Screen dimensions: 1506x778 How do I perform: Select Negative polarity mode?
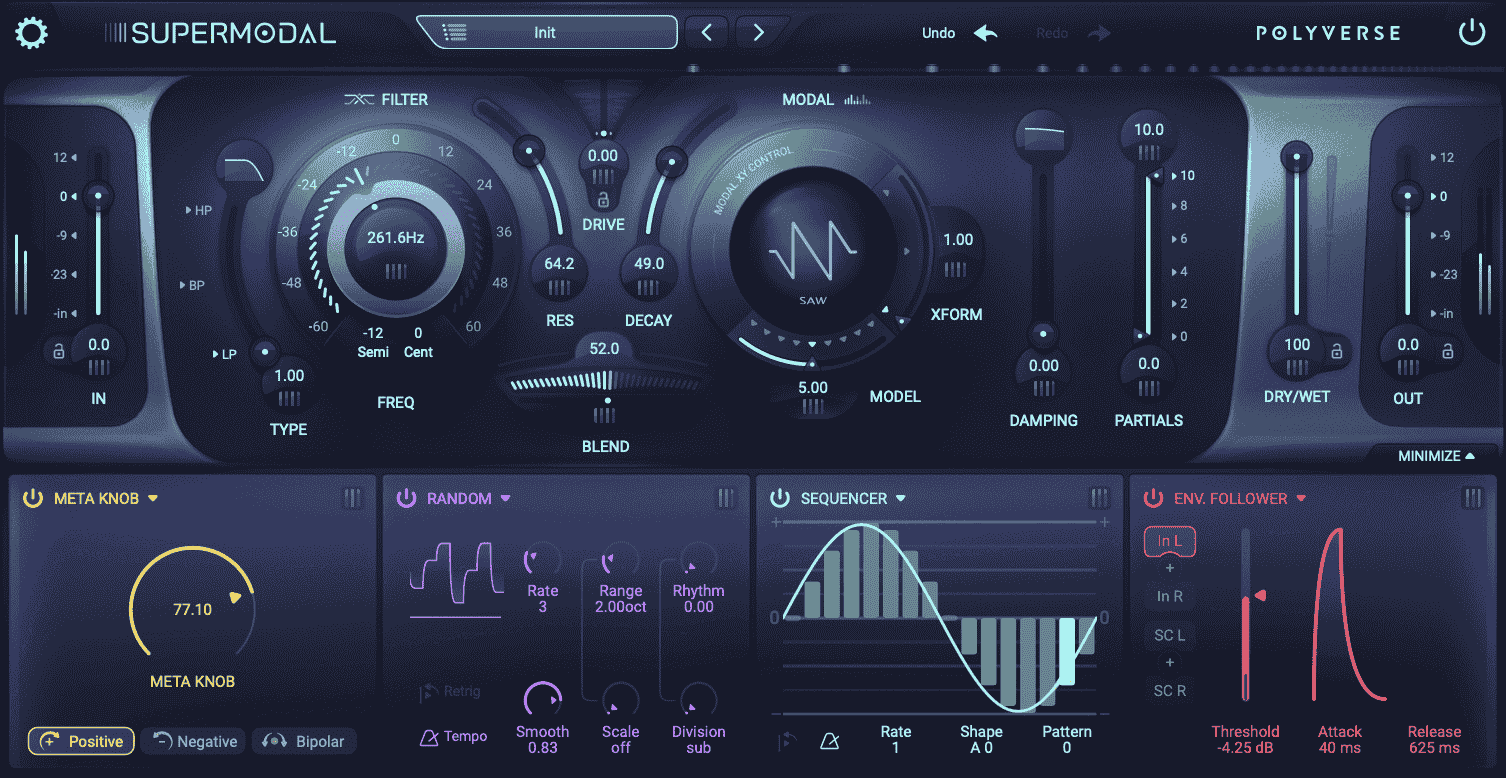click(192, 741)
